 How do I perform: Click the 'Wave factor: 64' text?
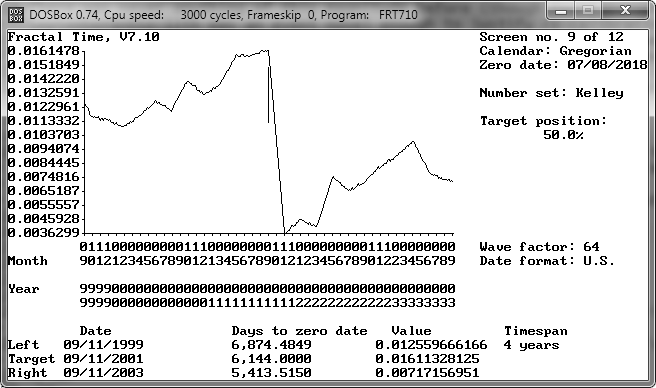[x=539, y=247]
